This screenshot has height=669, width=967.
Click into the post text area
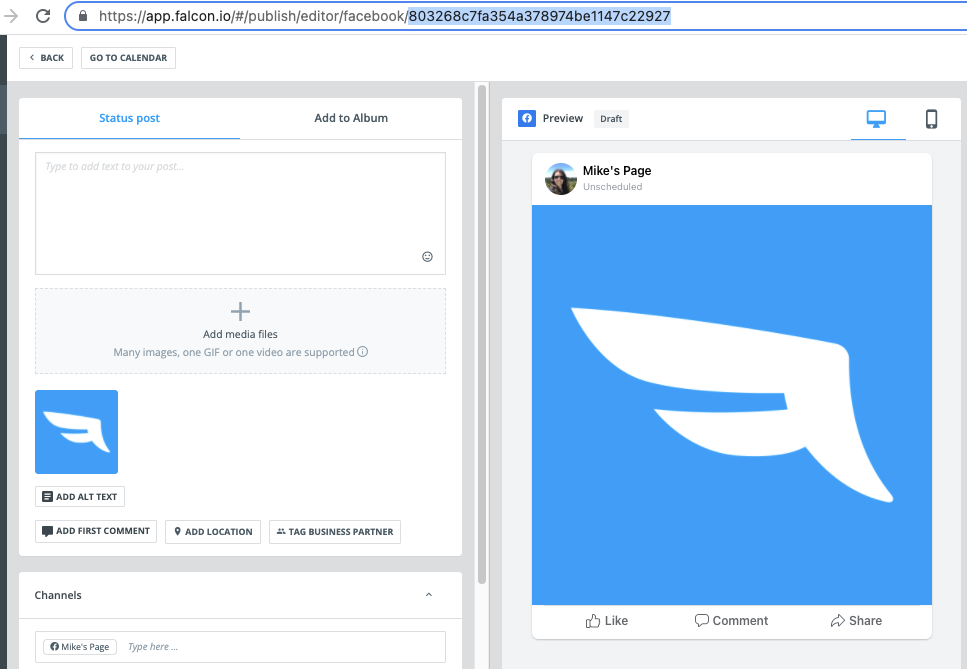pos(241,213)
